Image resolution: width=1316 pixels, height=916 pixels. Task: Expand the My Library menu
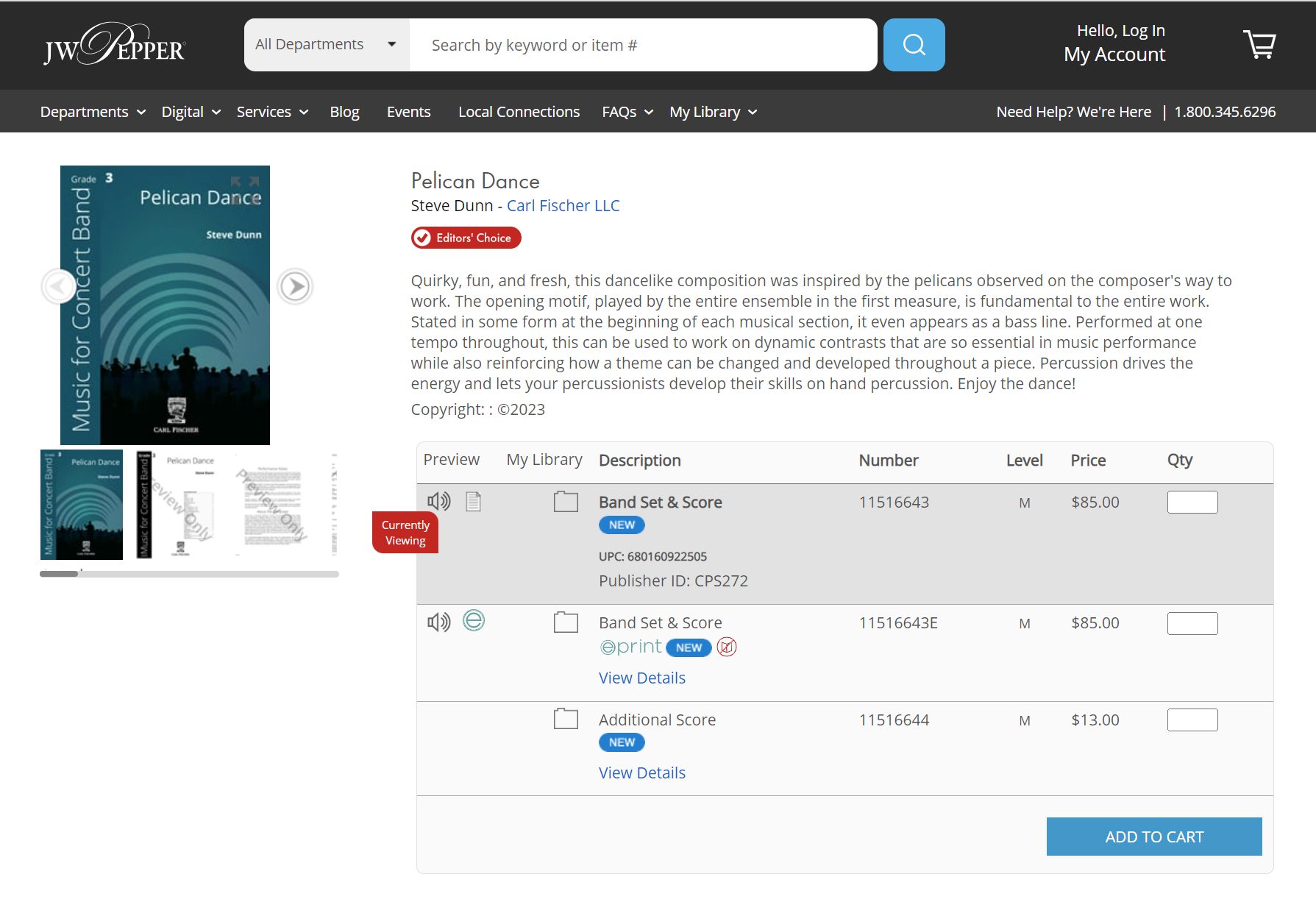click(x=713, y=112)
